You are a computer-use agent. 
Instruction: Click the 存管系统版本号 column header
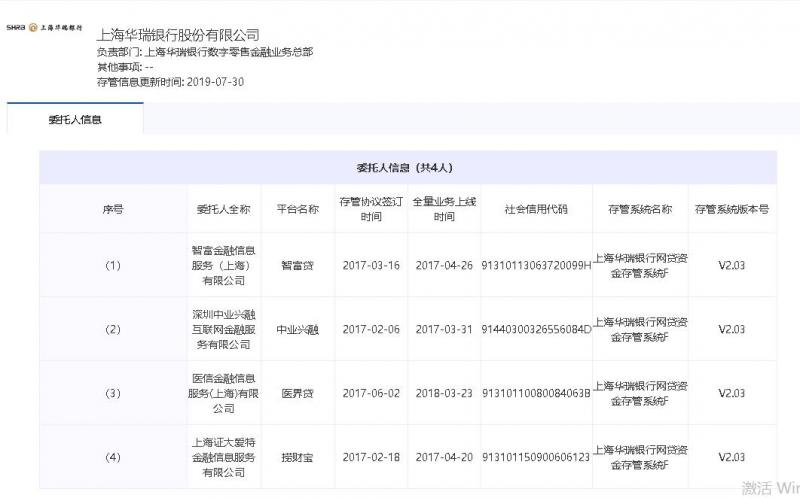click(732, 209)
